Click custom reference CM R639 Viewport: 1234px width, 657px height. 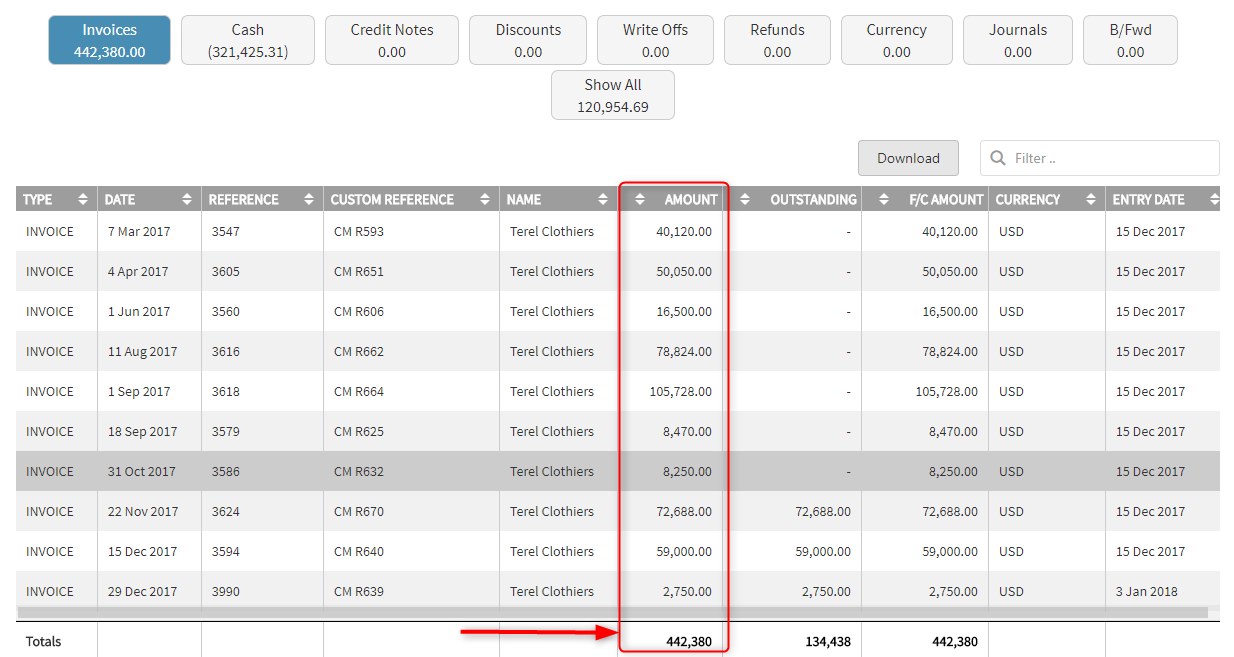coord(359,591)
